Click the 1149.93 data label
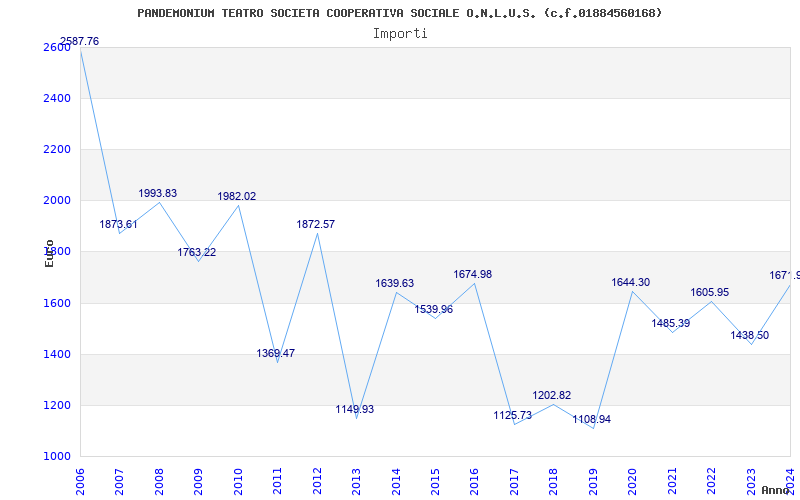This screenshot has height=500, width=800. pyautogui.click(x=355, y=409)
